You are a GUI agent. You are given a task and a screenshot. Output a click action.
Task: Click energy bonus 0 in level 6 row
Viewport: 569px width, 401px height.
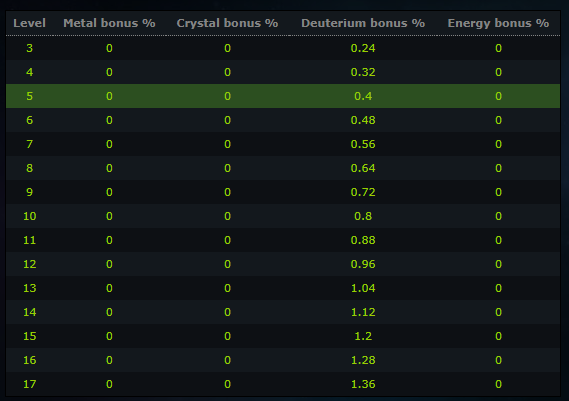coord(498,120)
